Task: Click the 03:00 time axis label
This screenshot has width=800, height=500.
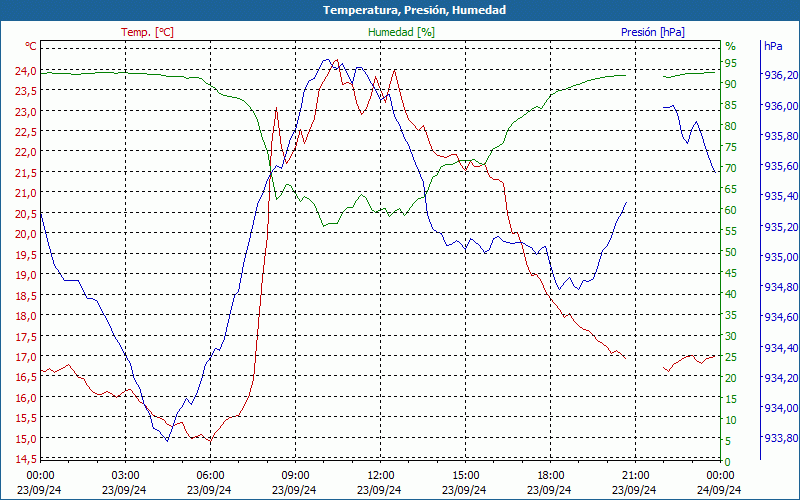Action: [125, 476]
